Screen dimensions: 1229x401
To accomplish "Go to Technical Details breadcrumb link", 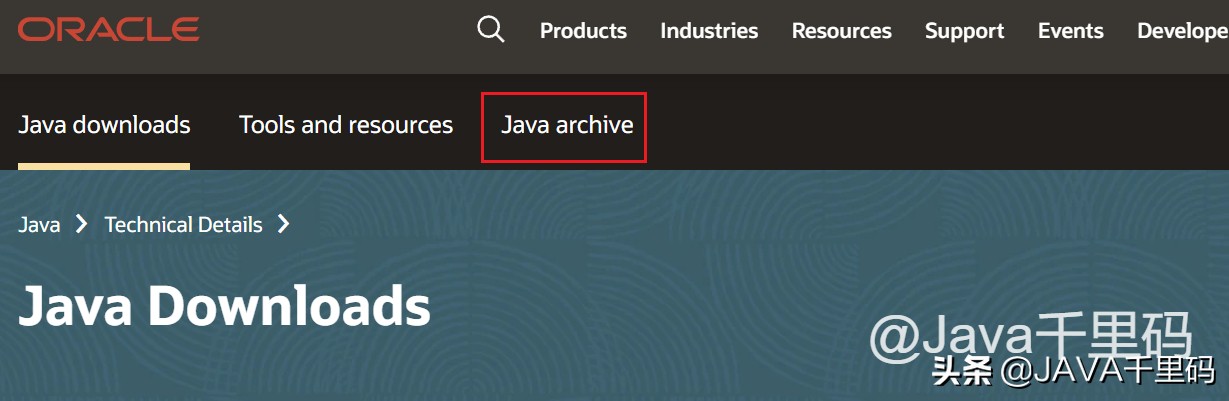I will pos(183,225).
